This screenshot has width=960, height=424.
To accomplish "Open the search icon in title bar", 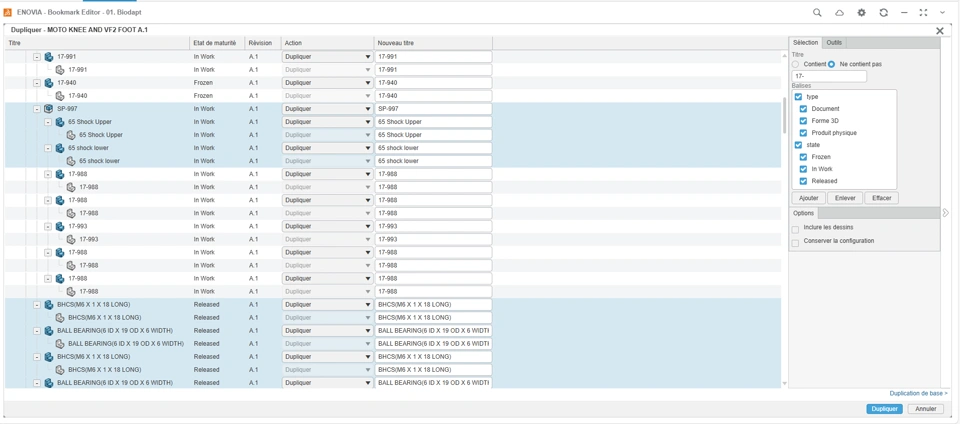I will pyautogui.click(x=817, y=12).
